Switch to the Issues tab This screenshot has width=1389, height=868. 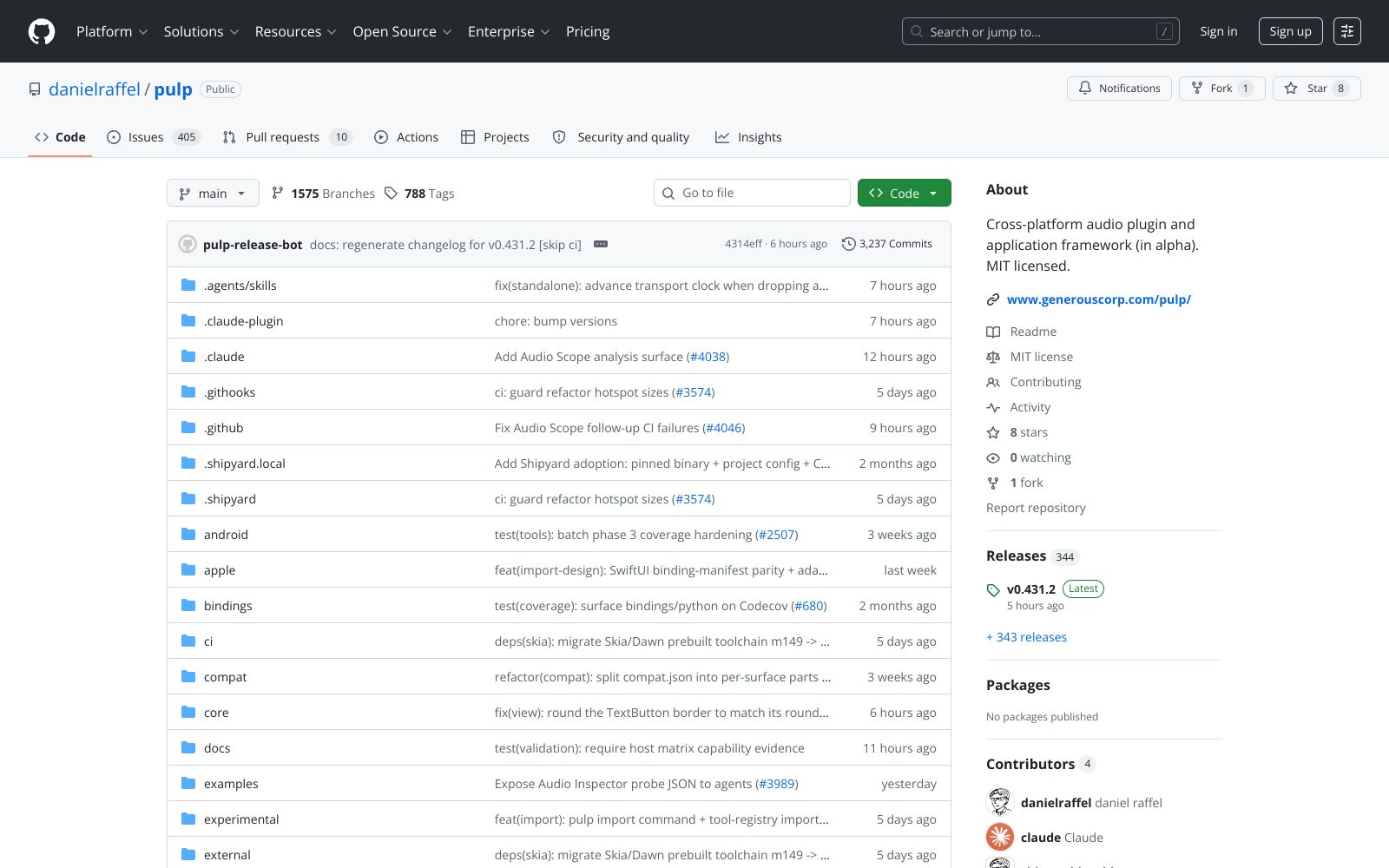pyautogui.click(x=154, y=137)
